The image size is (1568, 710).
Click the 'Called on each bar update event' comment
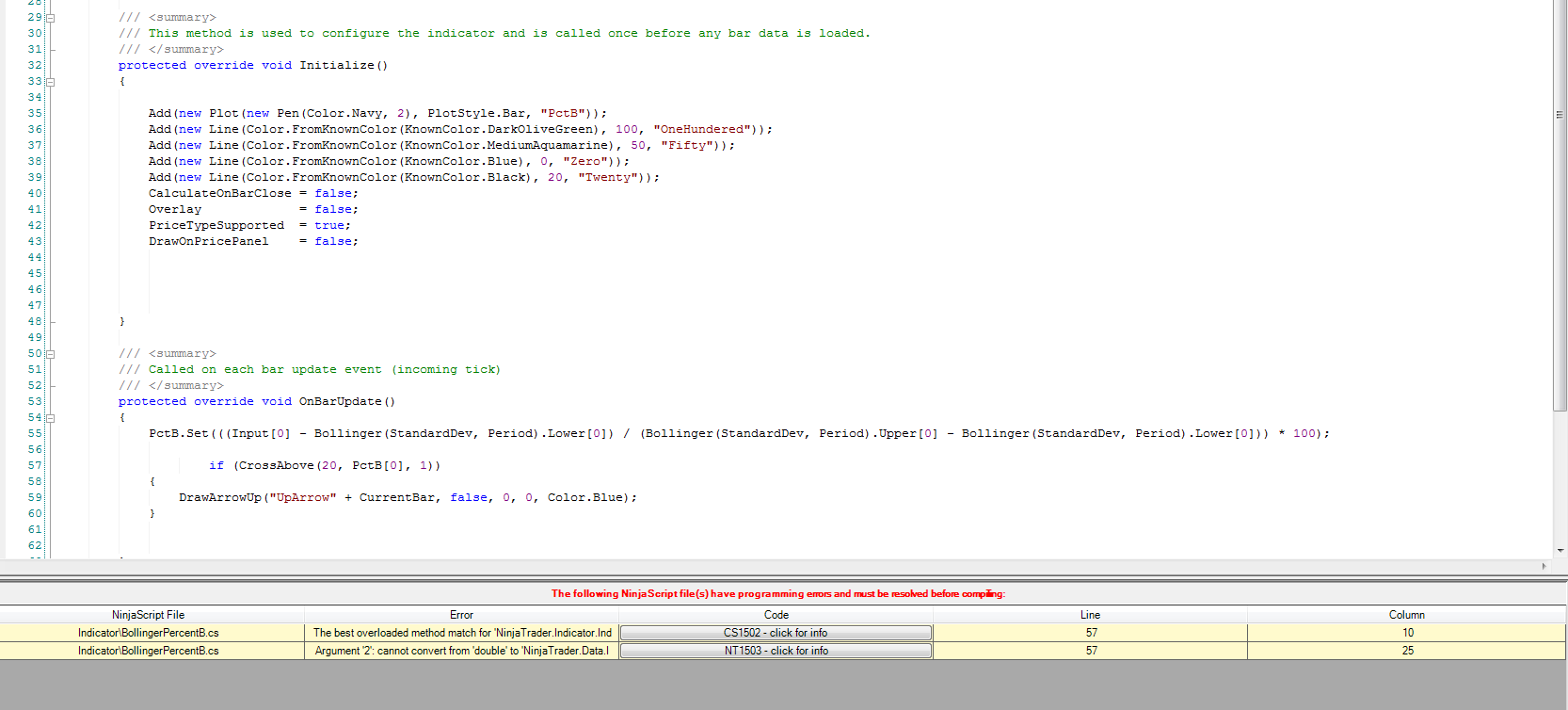pos(310,369)
